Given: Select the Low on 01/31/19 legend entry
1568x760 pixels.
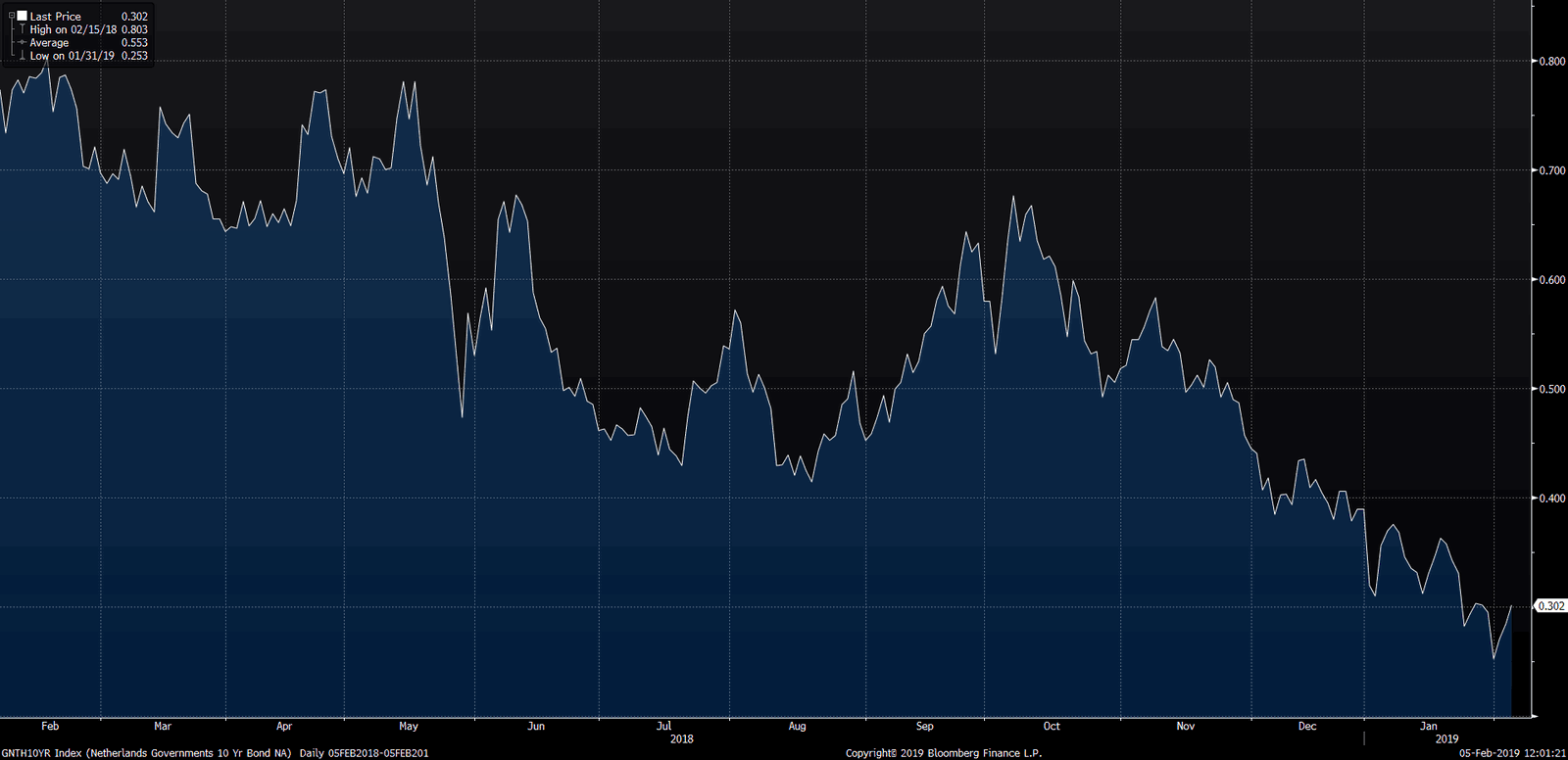Looking at the screenshot, I should [x=73, y=56].
